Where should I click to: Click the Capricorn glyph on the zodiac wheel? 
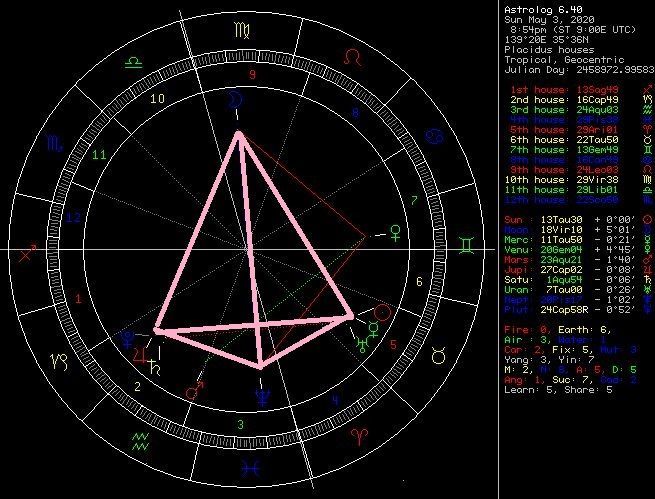pyautogui.click(x=59, y=362)
